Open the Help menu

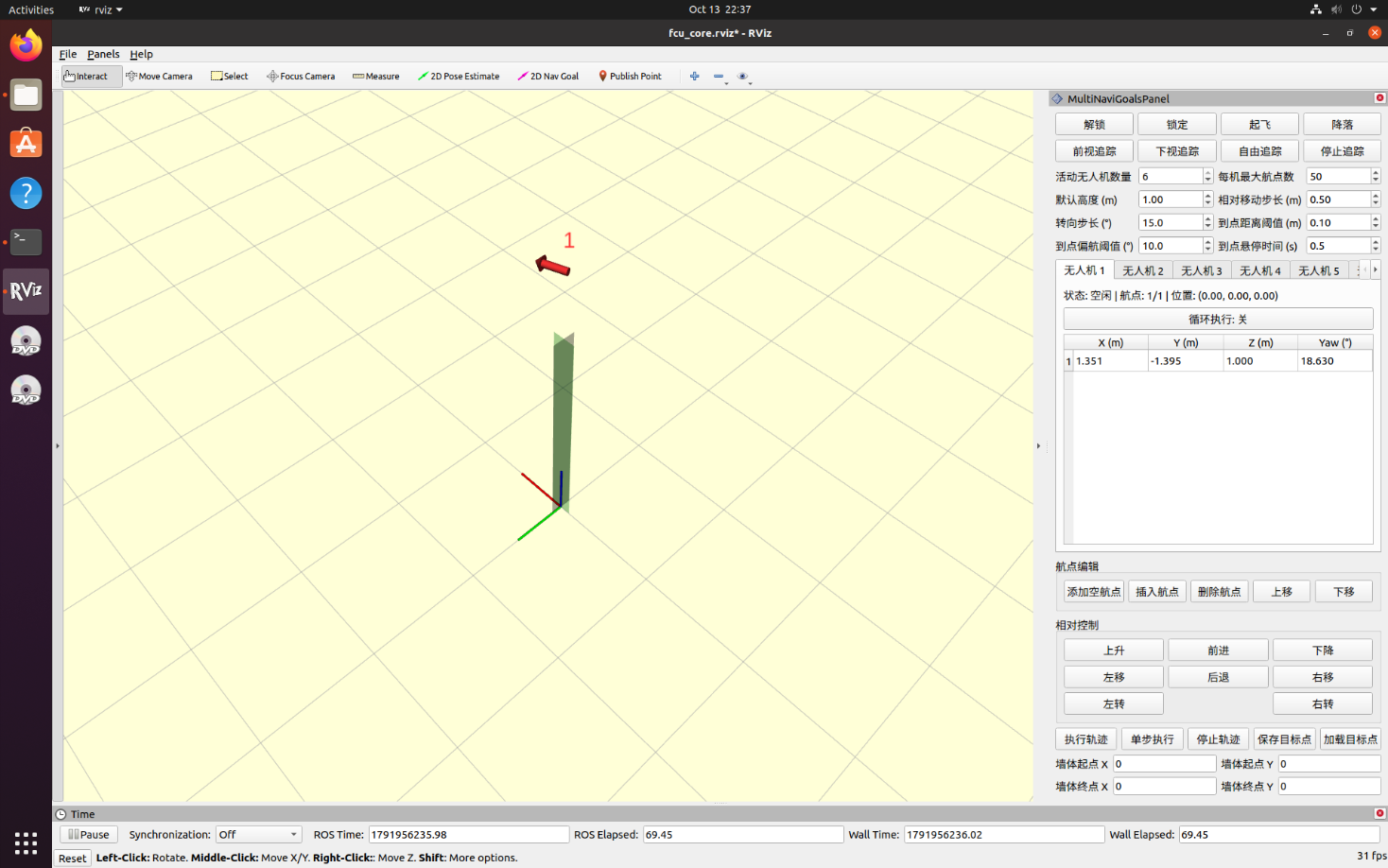click(x=141, y=54)
